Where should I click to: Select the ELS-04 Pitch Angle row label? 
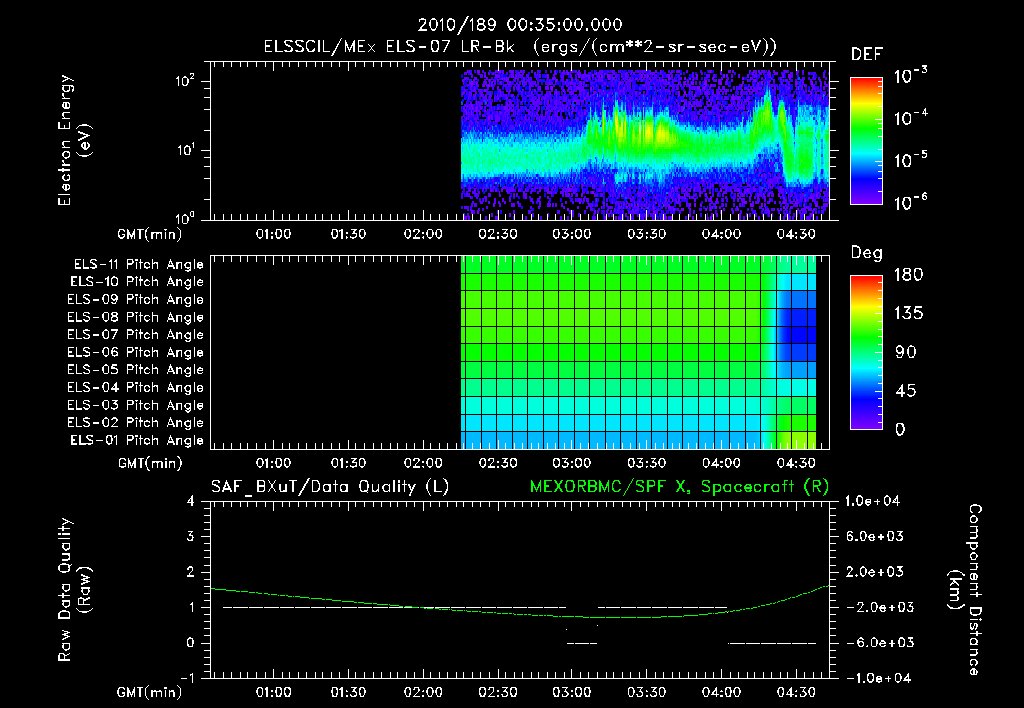(x=135, y=387)
